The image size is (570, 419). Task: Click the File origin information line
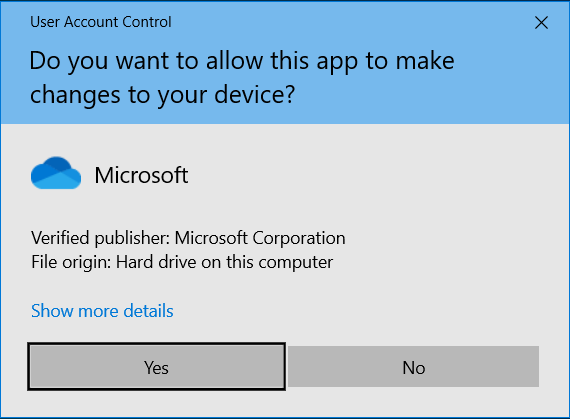[182, 262]
